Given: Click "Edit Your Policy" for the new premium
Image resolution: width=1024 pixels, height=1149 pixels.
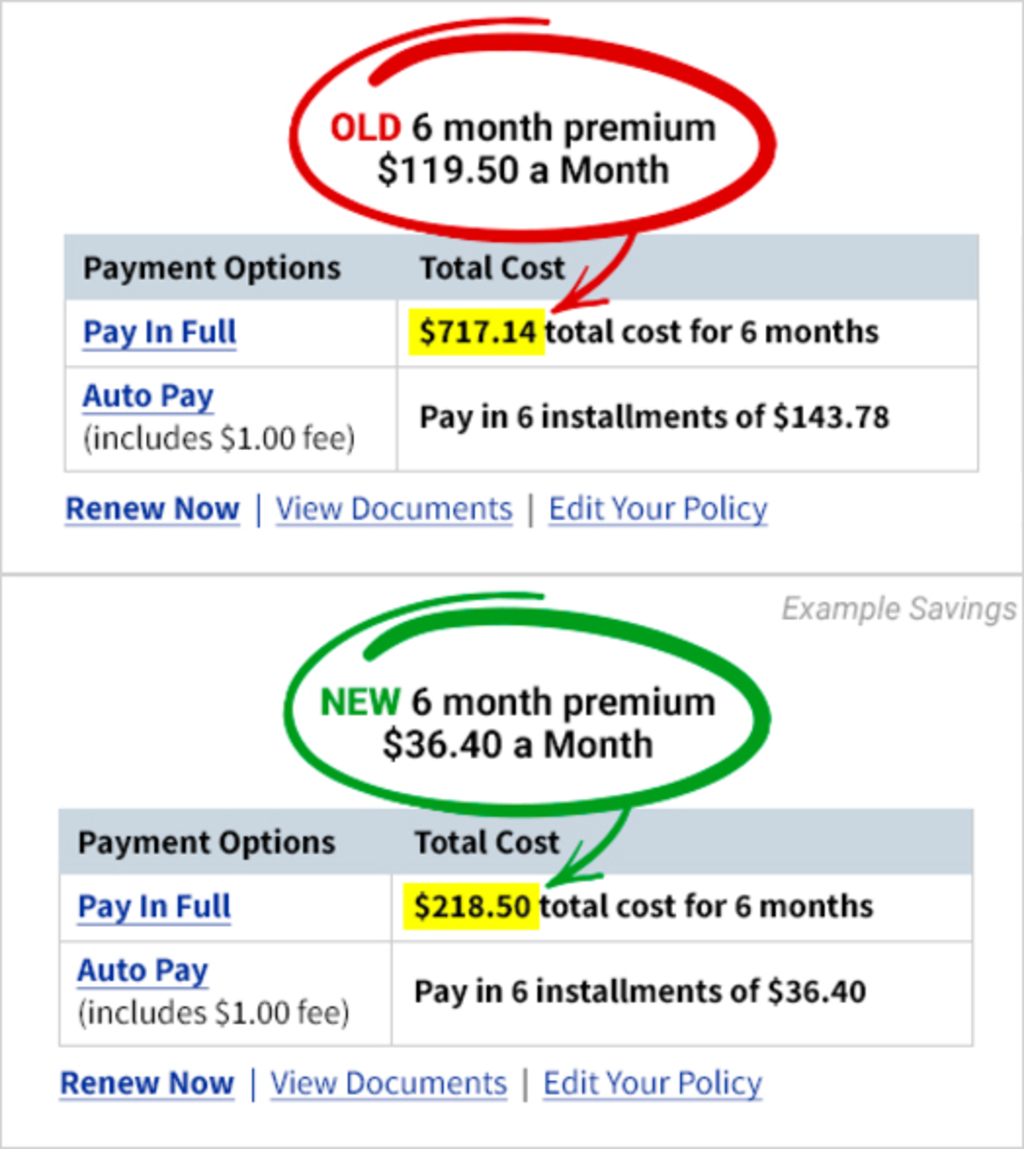Looking at the screenshot, I should pos(652,1083).
